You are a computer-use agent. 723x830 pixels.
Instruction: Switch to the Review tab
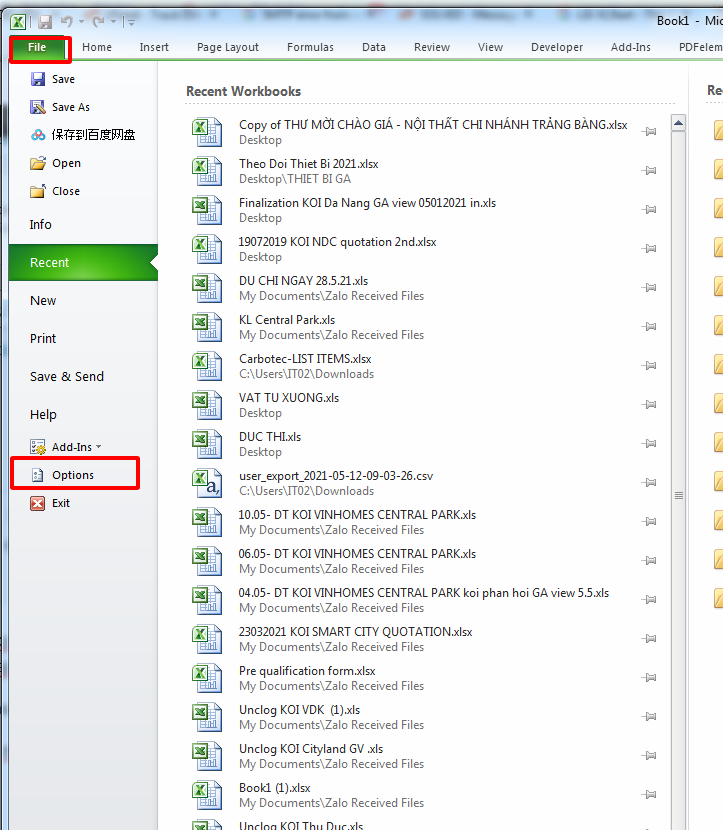point(432,48)
